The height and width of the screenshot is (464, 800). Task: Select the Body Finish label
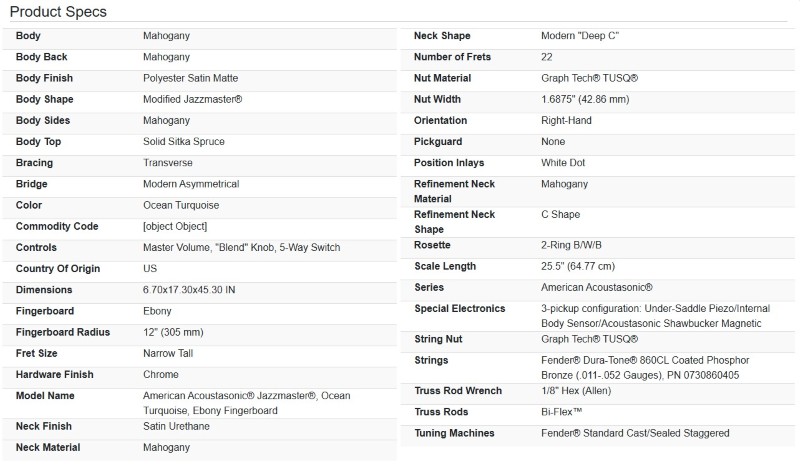[x=44, y=78]
